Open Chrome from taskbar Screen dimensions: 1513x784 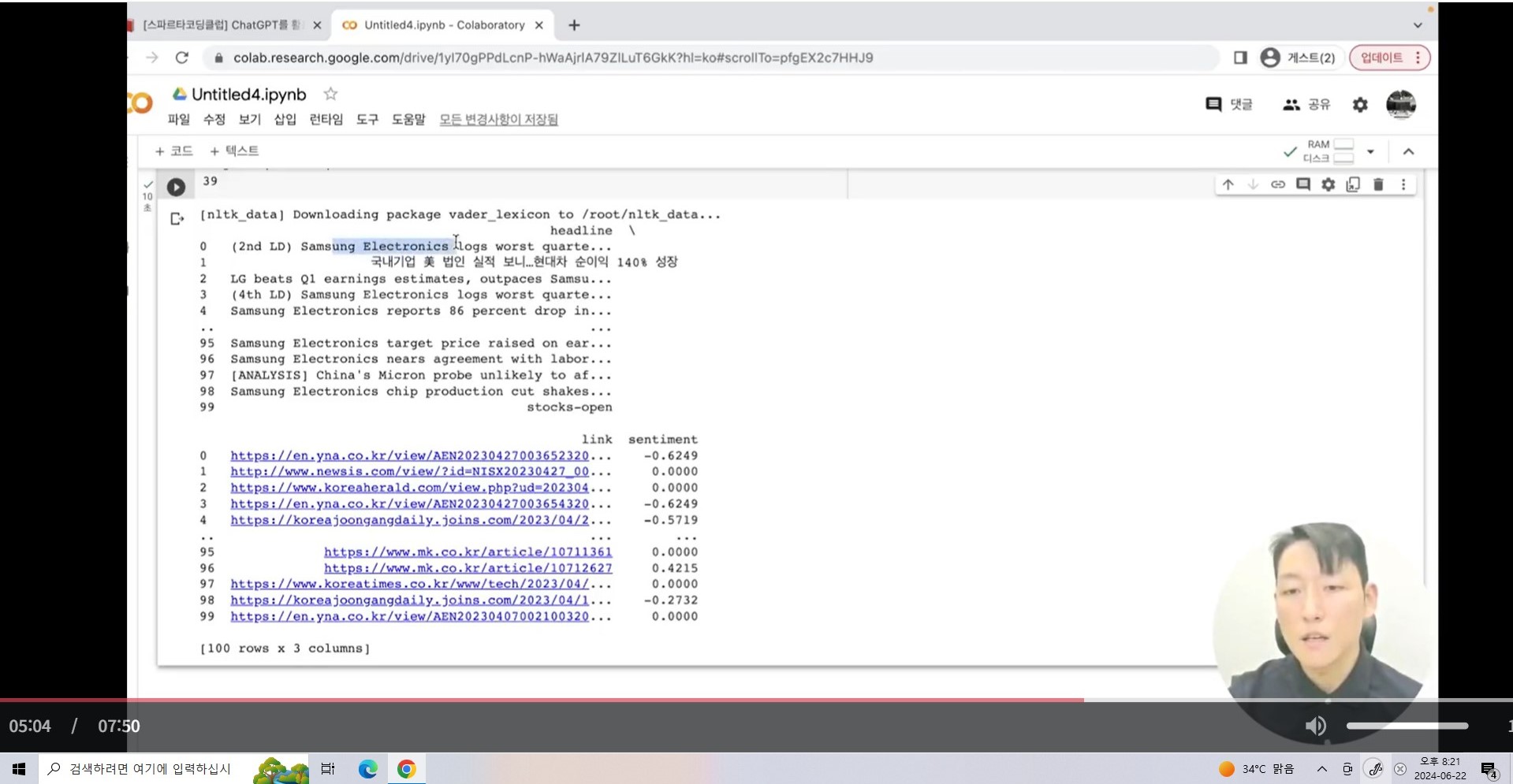click(407, 768)
